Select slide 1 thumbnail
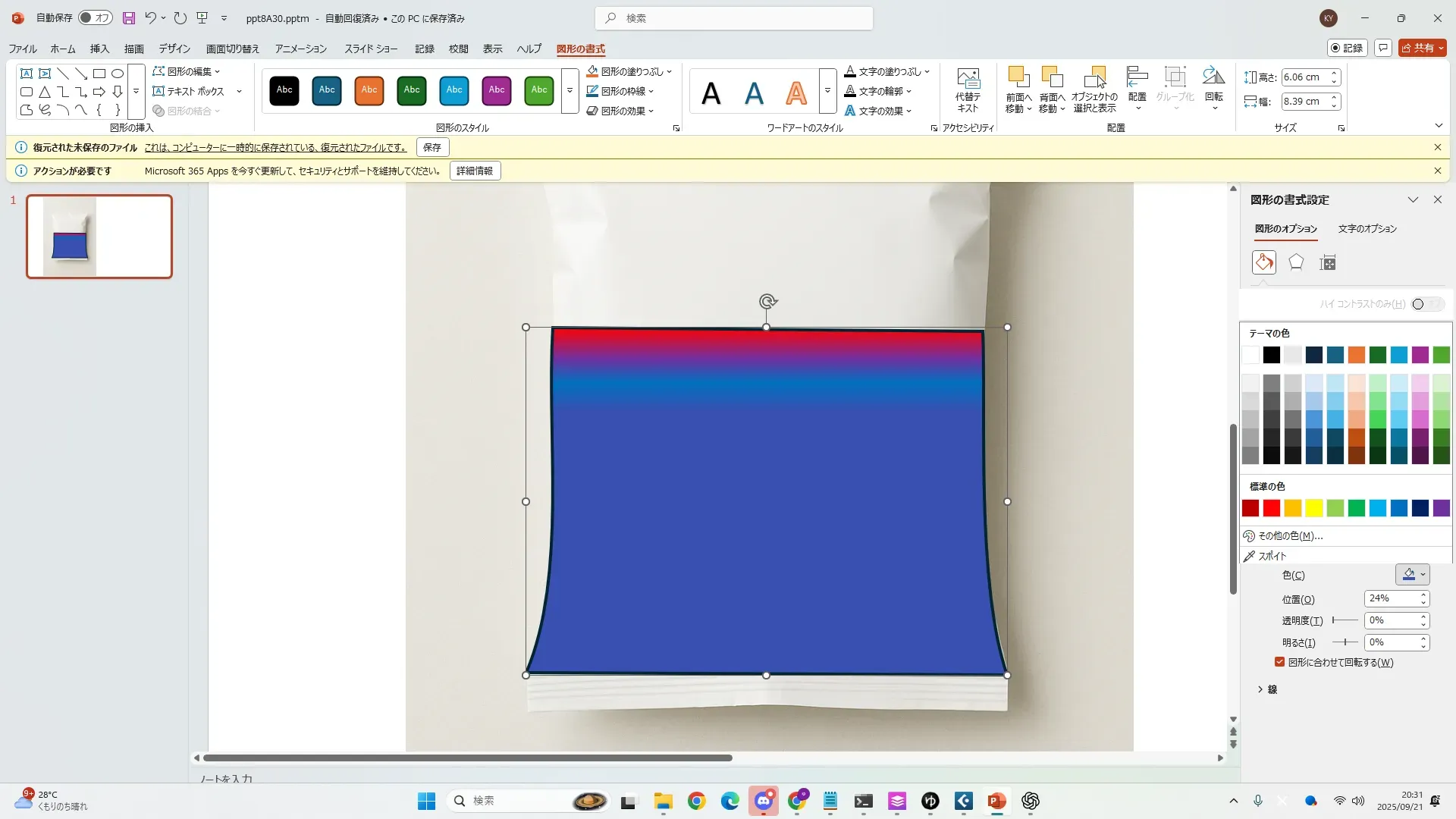This screenshot has height=819, width=1456. [99, 237]
